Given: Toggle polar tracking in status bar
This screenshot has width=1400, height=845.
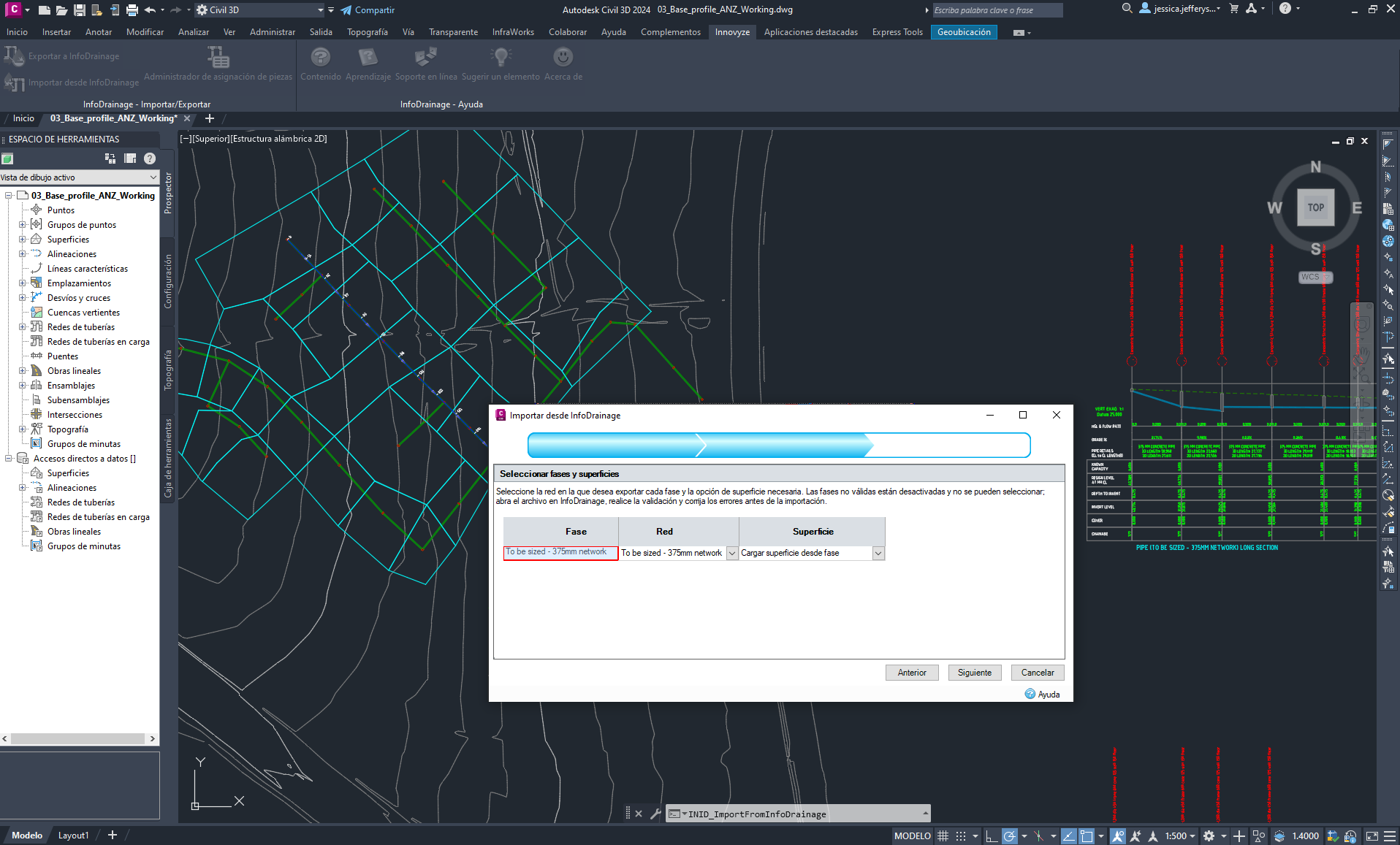Looking at the screenshot, I should [x=1009, y=836].
